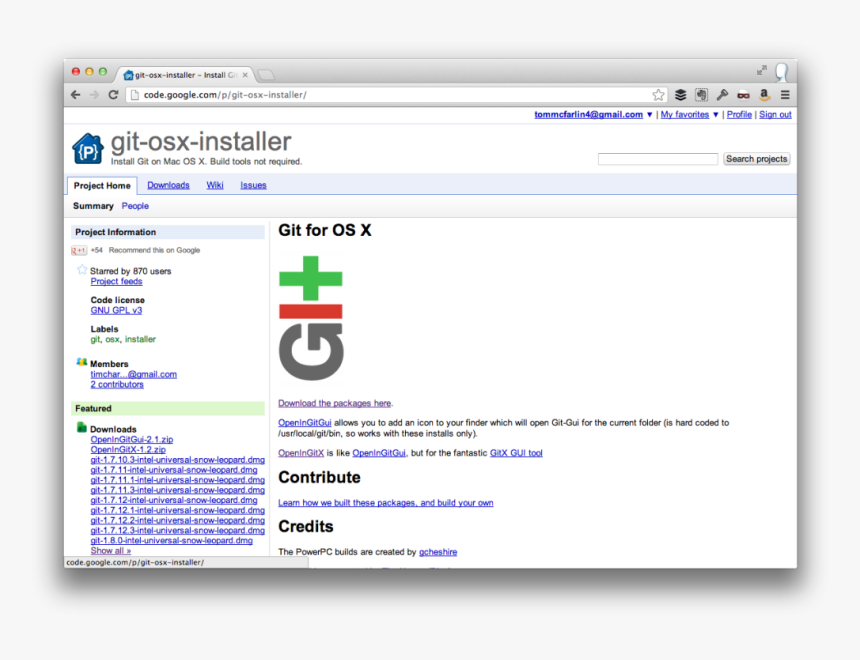Click the members group icon beside Members
The width and height of the screenshot is (860, 660).
[x=81, y=362]
